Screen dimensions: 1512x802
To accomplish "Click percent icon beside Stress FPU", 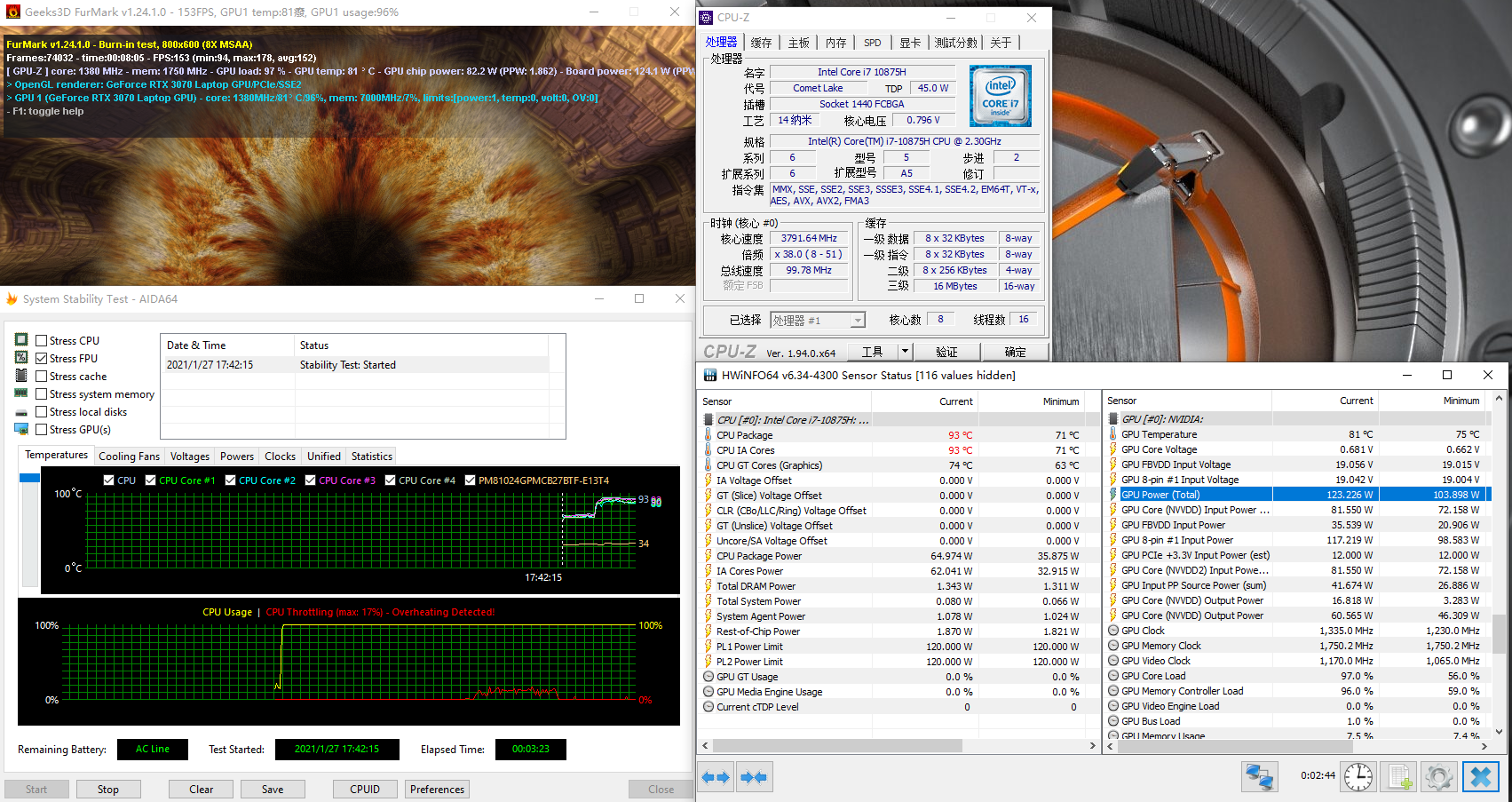I will (21, 357).
